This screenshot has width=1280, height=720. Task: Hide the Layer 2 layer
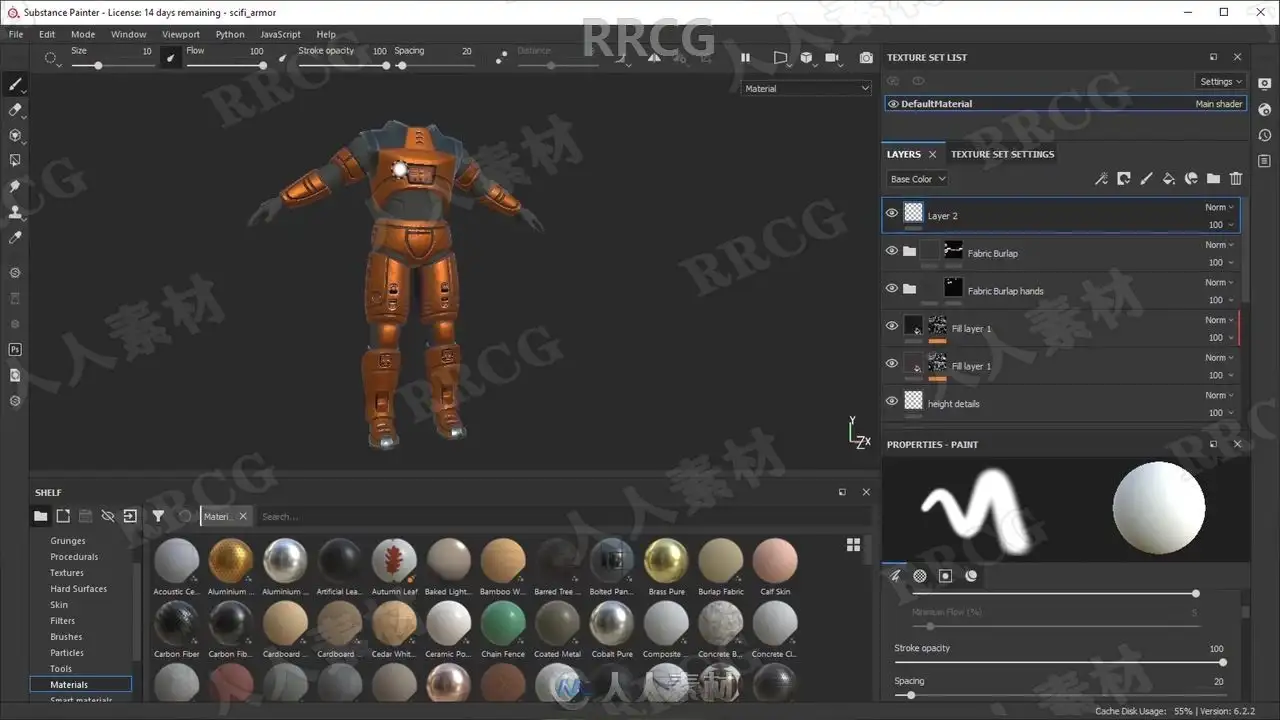[892, 213]
